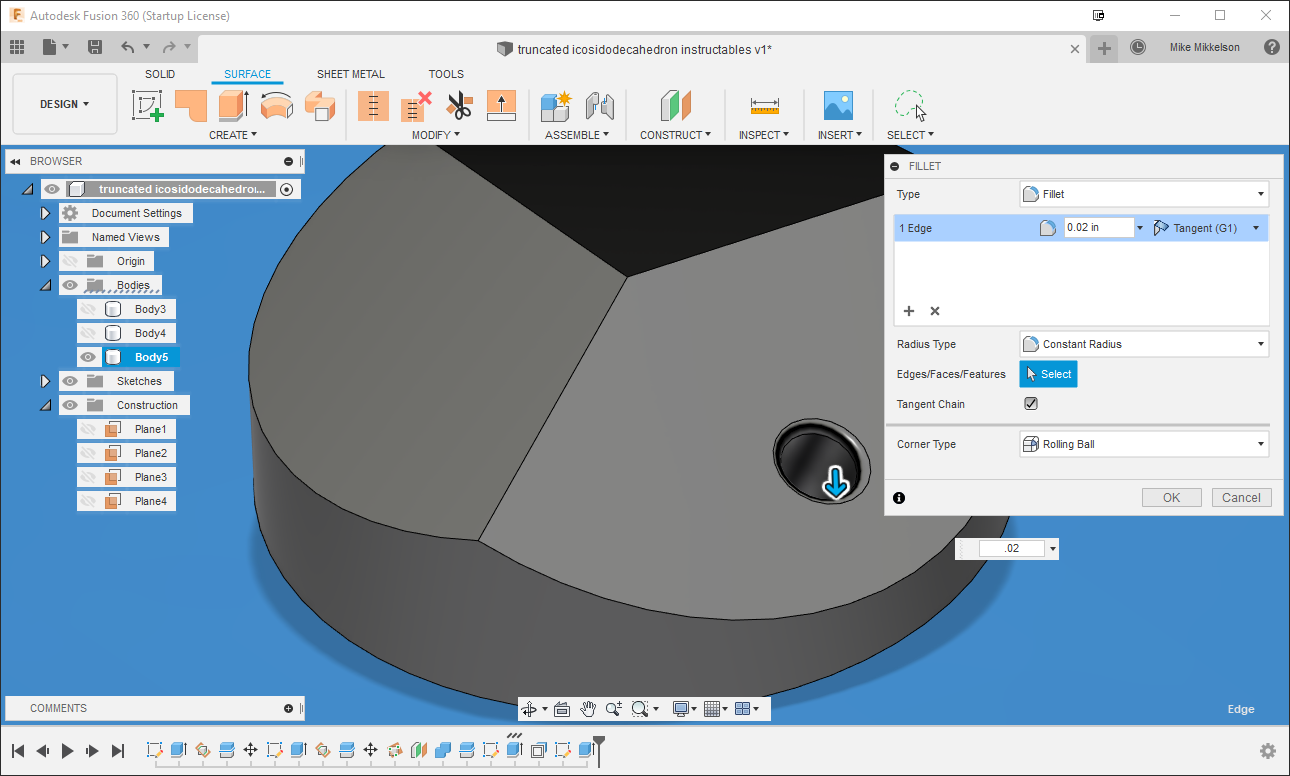
Task: Open the Radius Type dropdown
Action: (1144, 343)
